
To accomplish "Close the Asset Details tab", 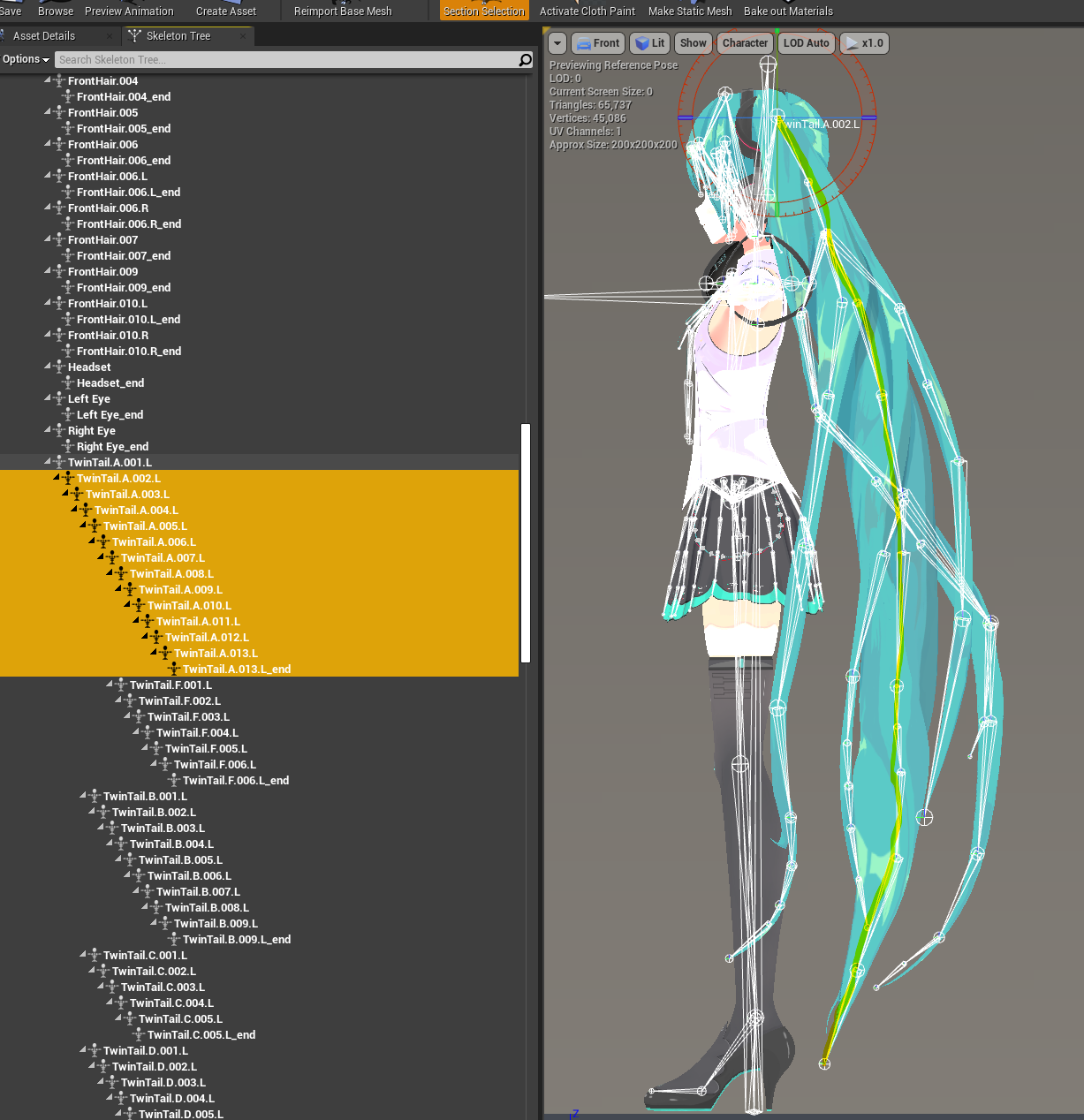I will (x=110, y=36).
